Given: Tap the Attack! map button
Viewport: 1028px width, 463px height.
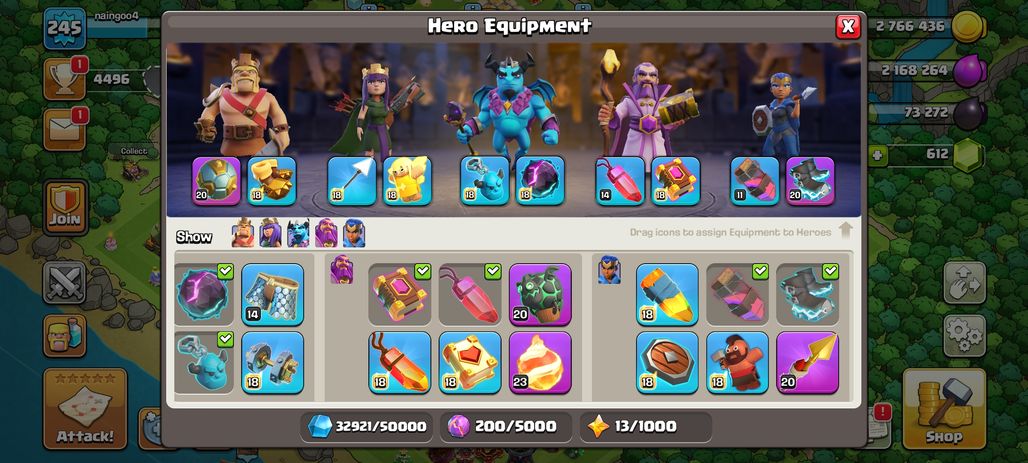Looking at the screenshot, I should [85, 408].
